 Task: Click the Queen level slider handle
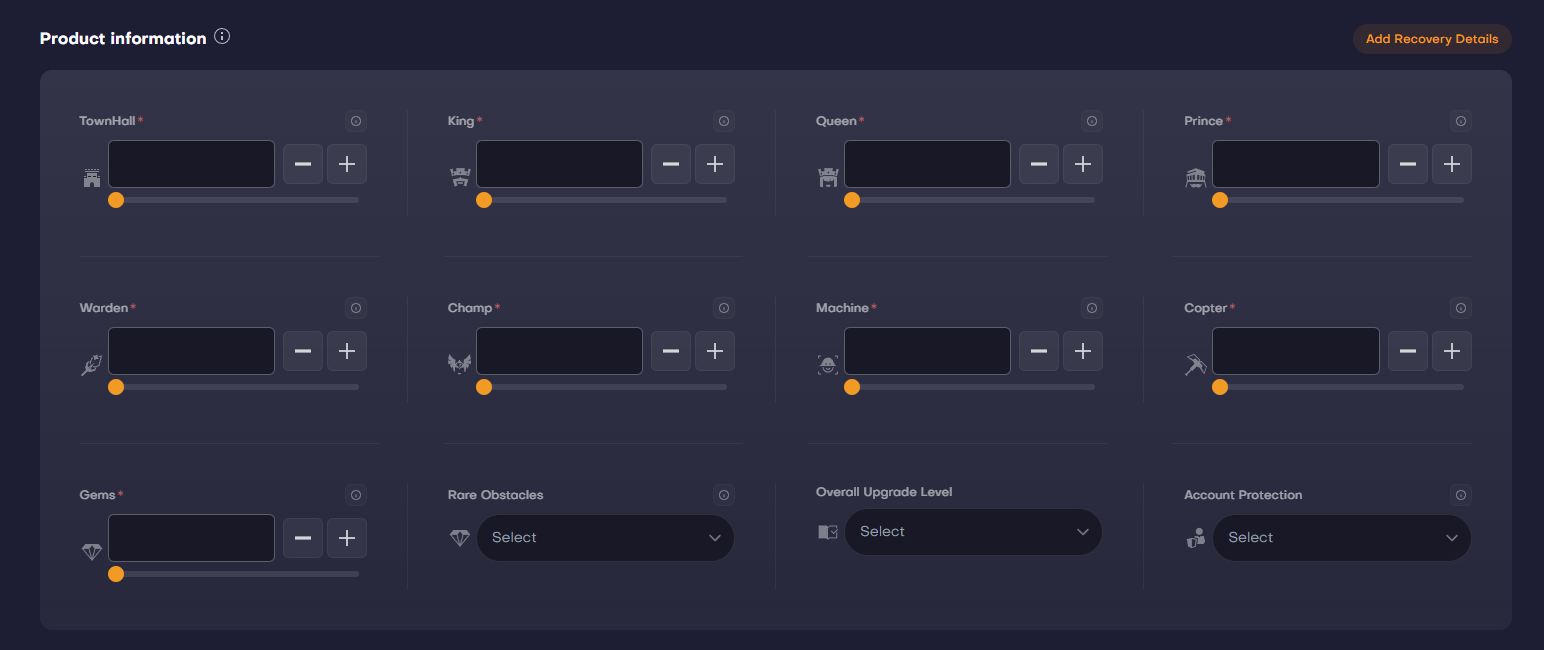coord(852,200)
